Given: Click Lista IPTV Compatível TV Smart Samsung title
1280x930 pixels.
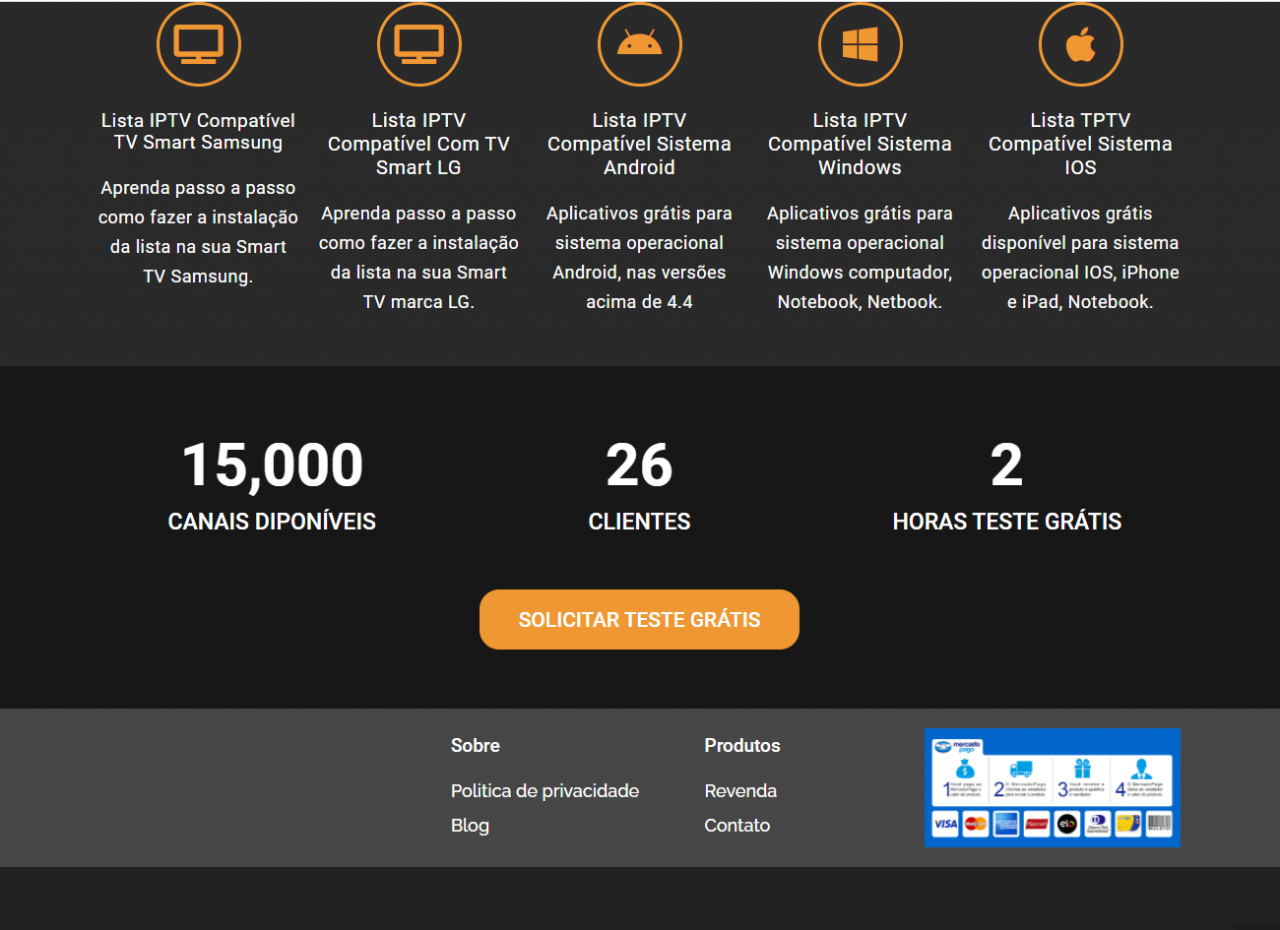Looking at the screenshot, I should 198,131.
